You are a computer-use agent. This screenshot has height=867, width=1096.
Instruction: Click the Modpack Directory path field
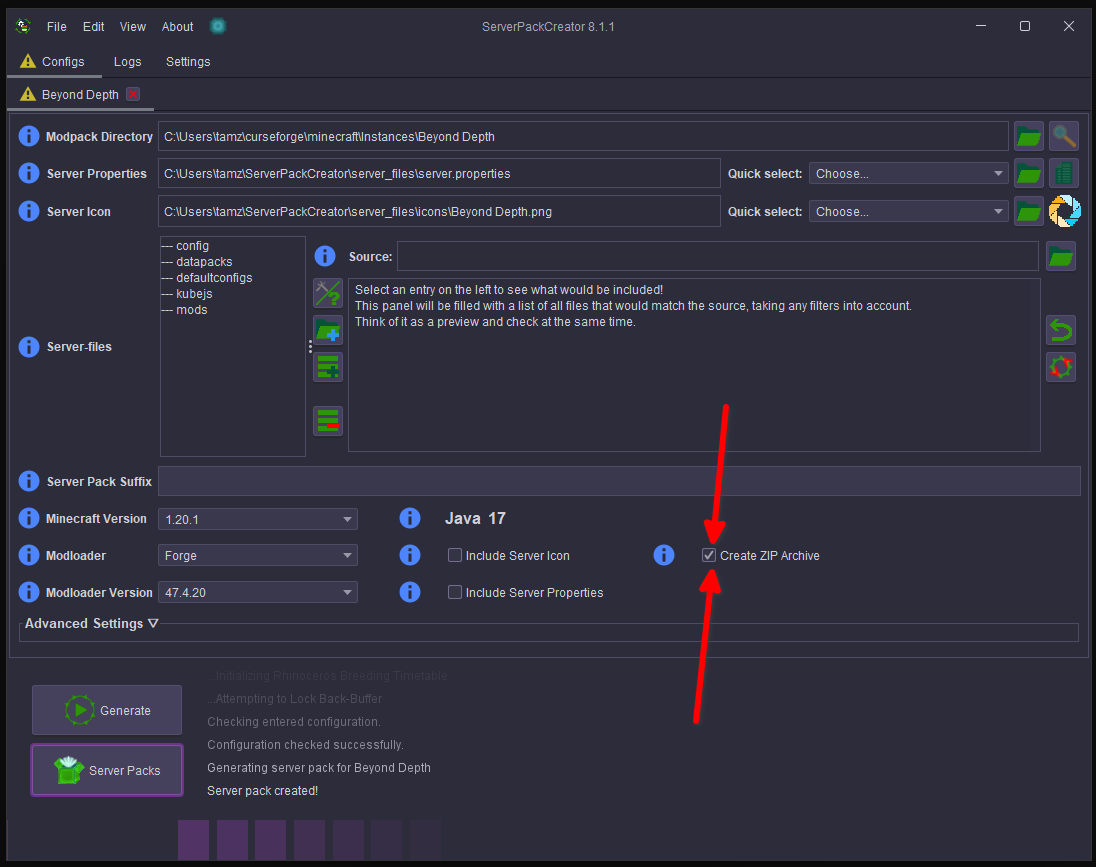(x=583, y=136)
